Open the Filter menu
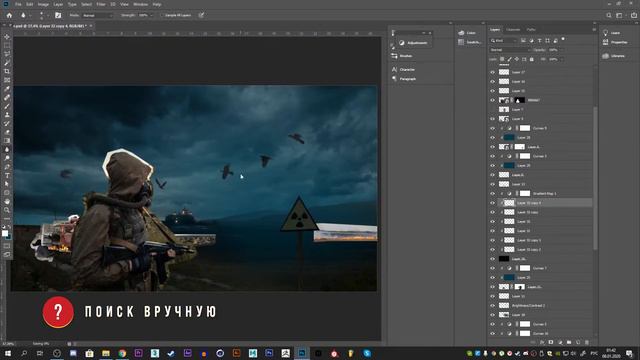This screenshot has width=640, height=360. click(101, 4)
